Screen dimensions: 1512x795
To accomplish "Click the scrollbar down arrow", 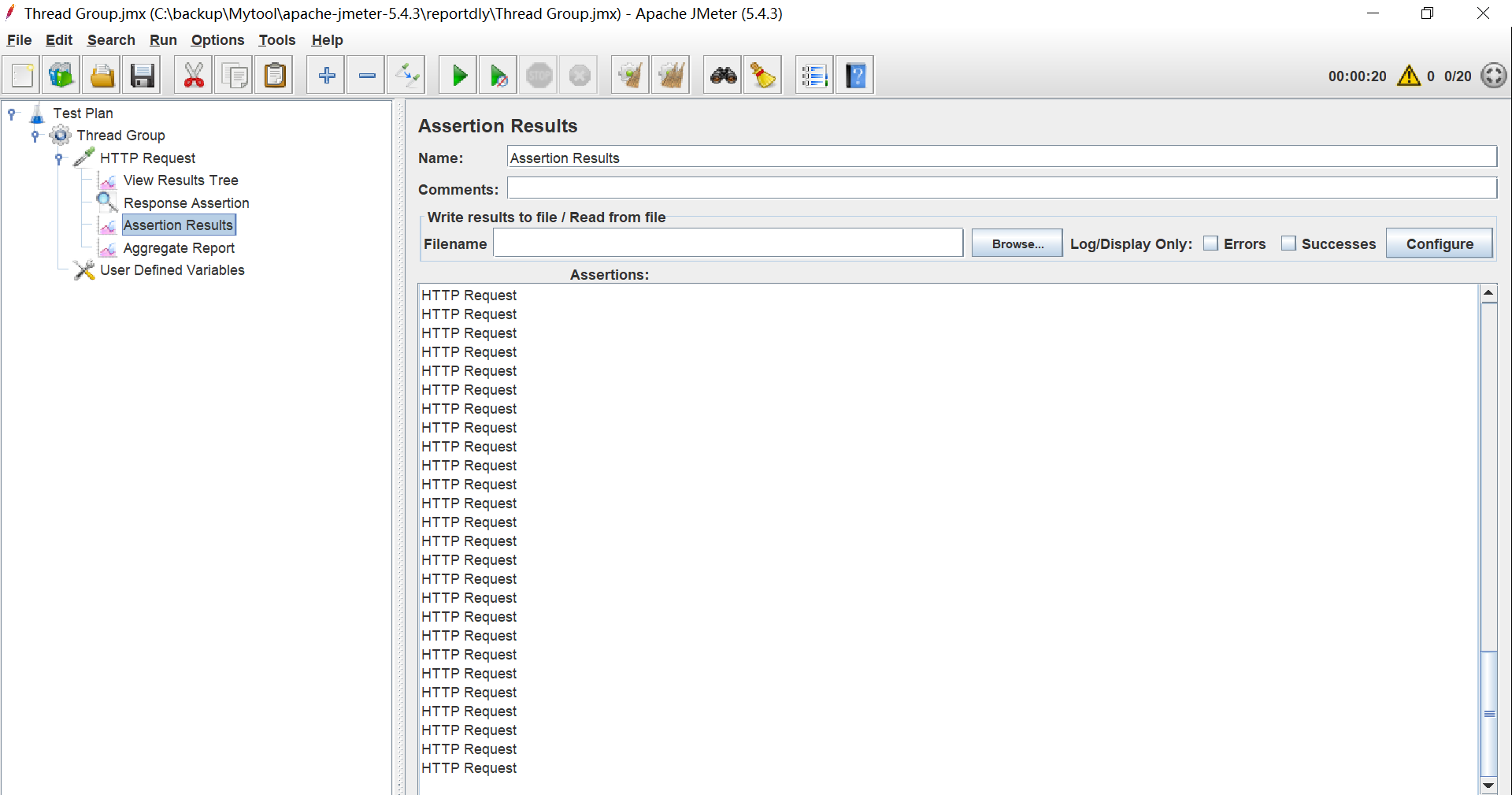I will tap(1489, 786).
